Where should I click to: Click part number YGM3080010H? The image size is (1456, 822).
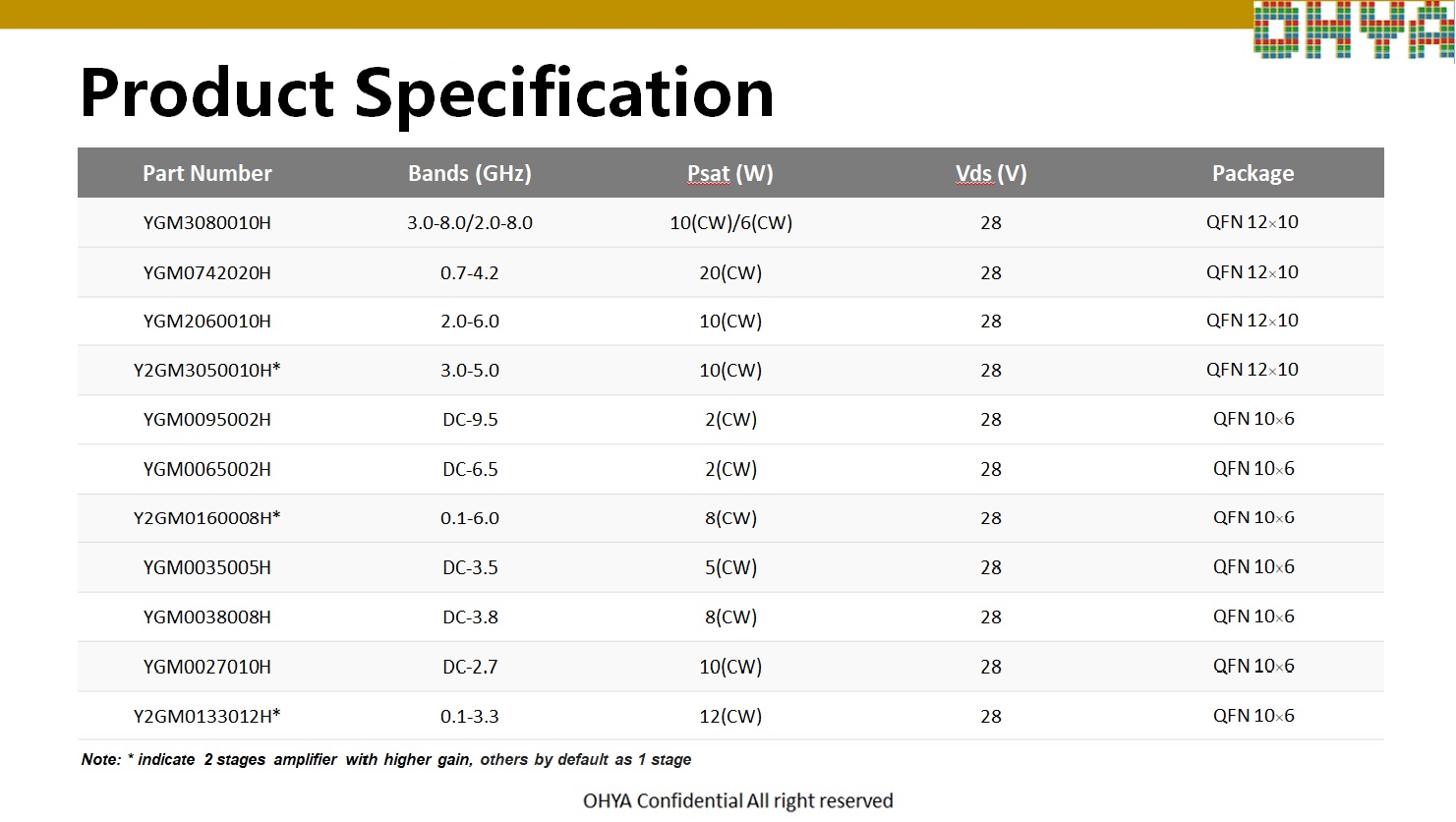(x=207, y=223)
